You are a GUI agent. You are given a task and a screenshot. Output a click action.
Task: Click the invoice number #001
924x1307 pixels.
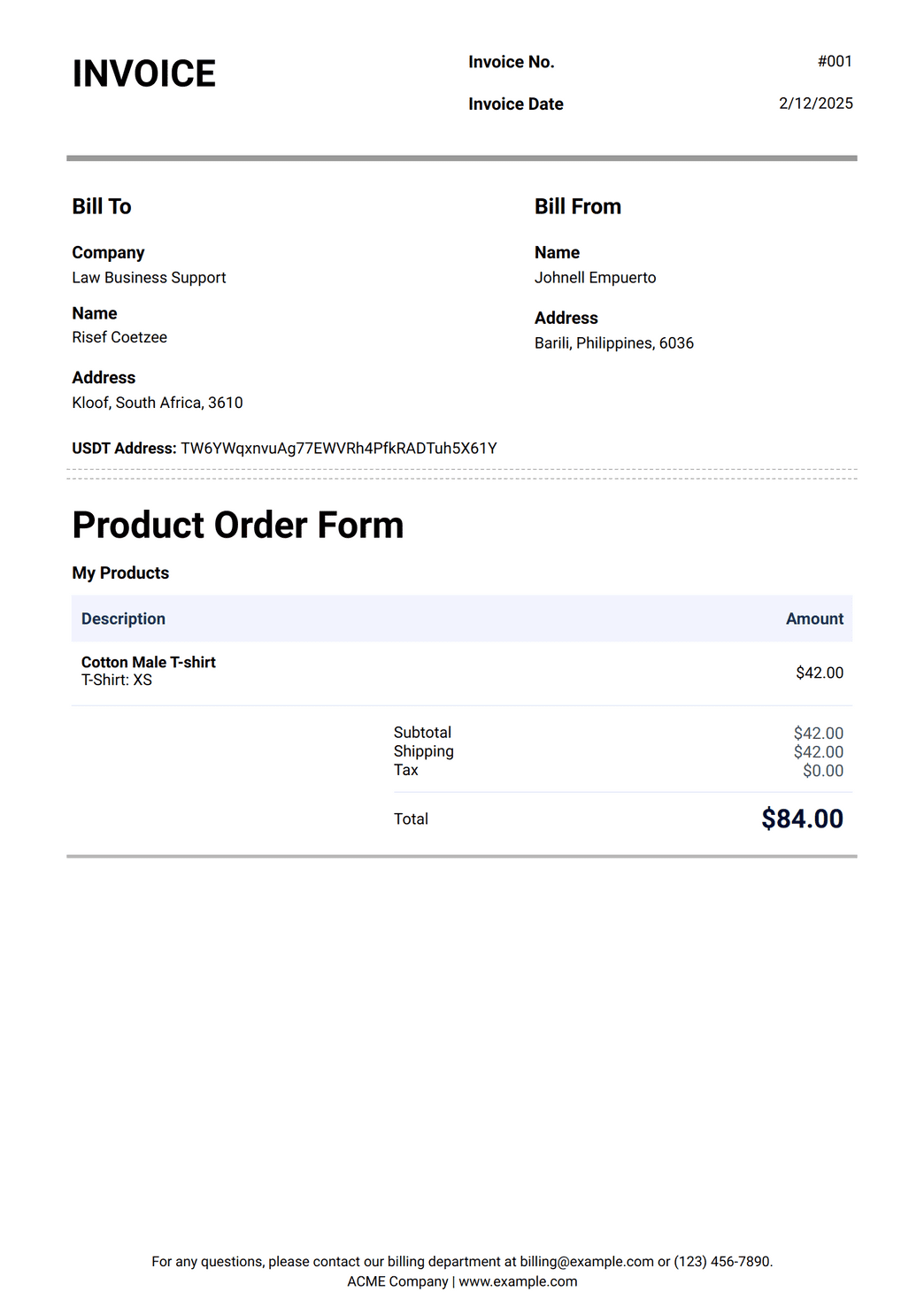point(835,62)
